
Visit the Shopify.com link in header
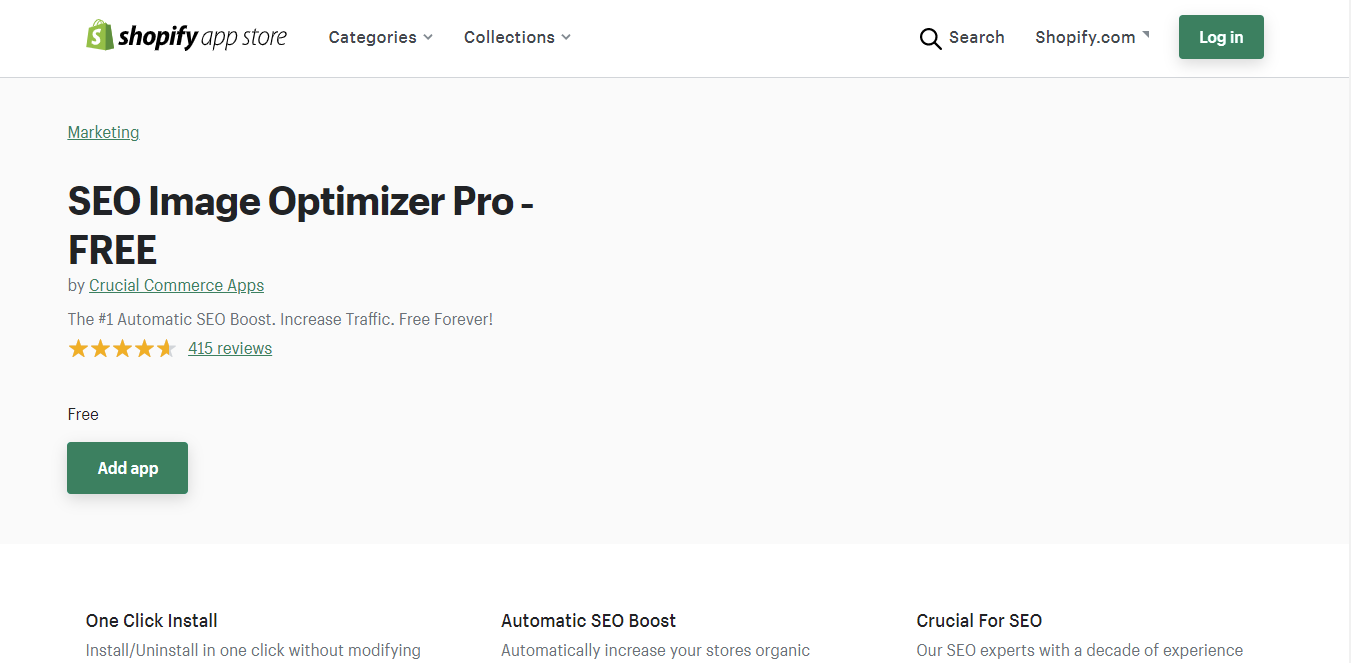click(1085, 37)
